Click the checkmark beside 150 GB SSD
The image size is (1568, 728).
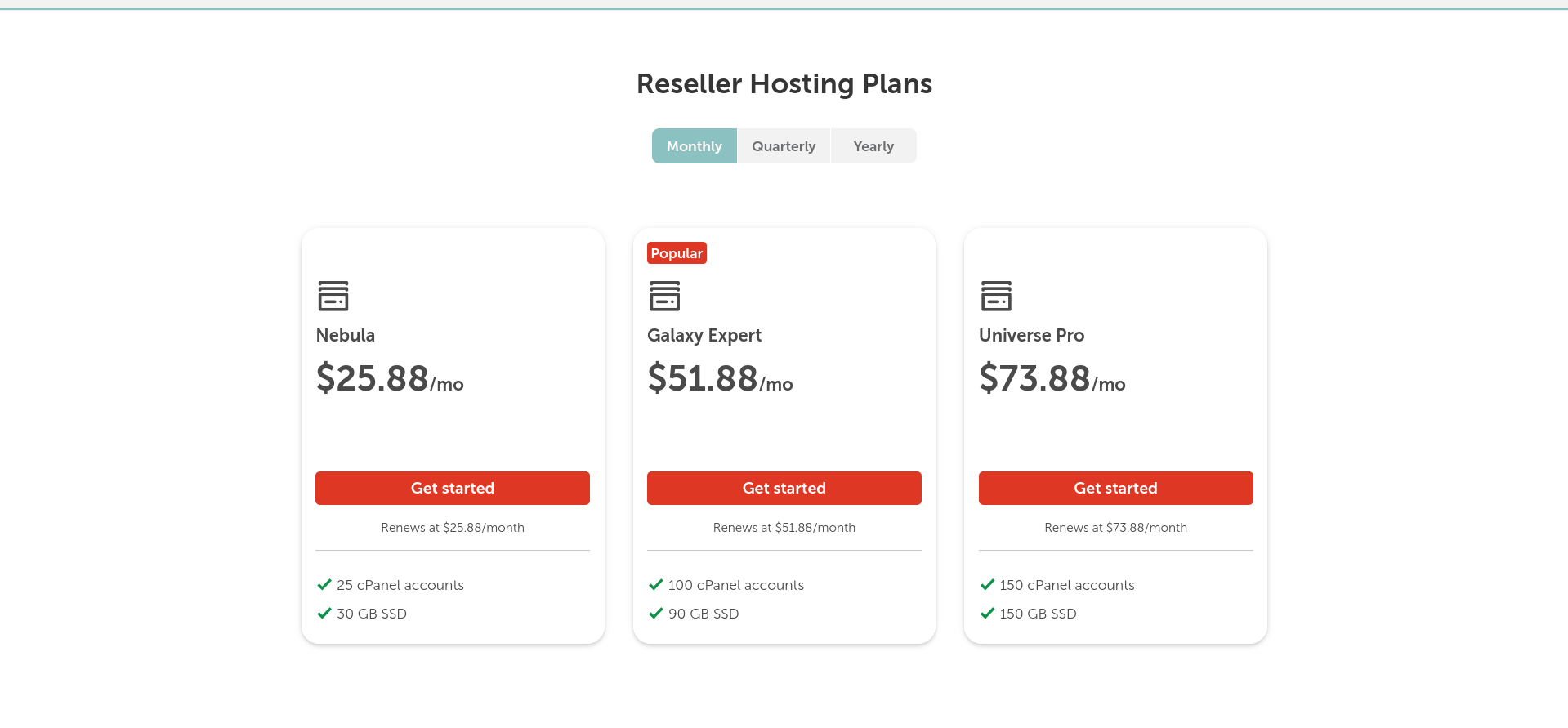[987, 614]
